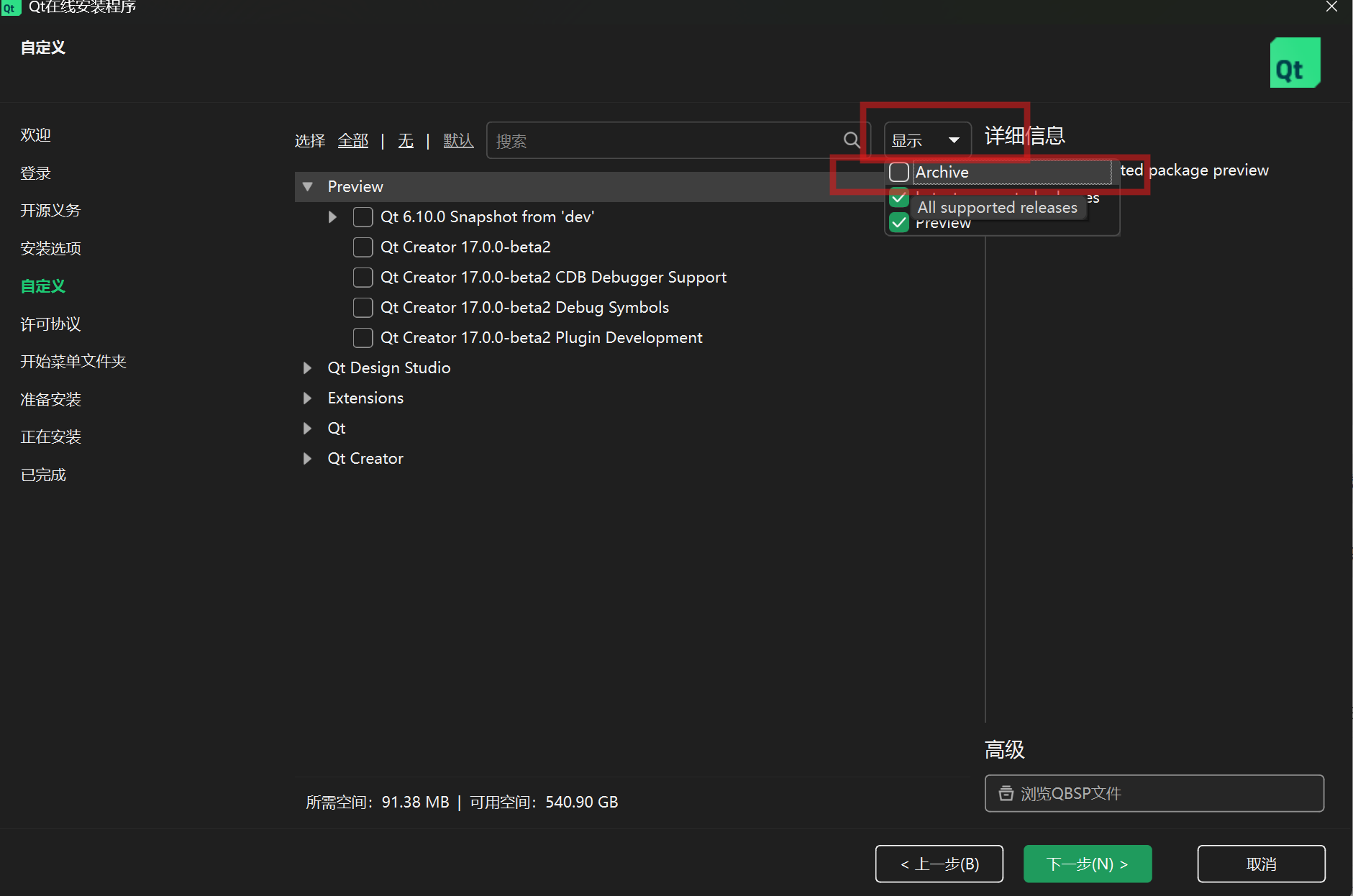Click 浏览QBSP文件 button
The image size is (1353, 896).
(x=1154, y=793)
